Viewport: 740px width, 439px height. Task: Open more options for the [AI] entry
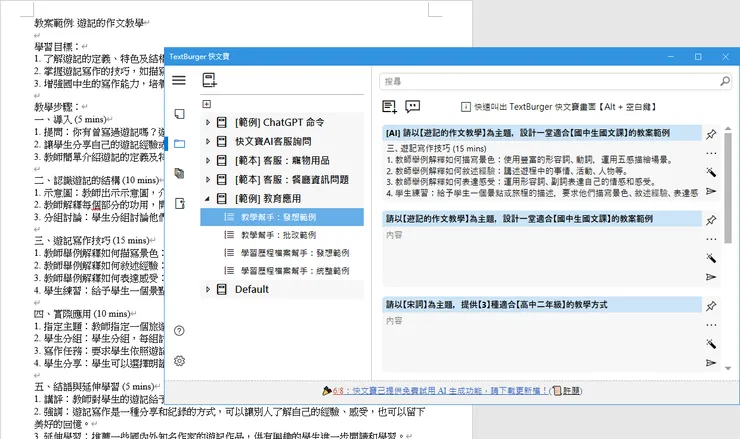(711, 153)
